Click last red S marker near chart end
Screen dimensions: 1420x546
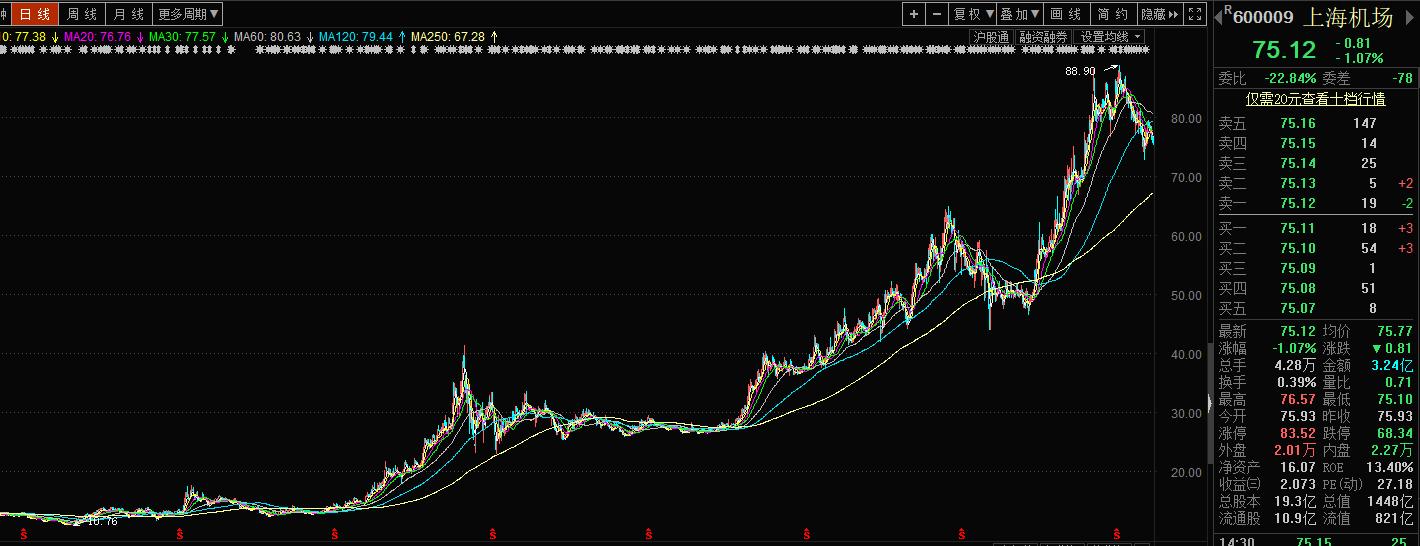(1119, 535)
